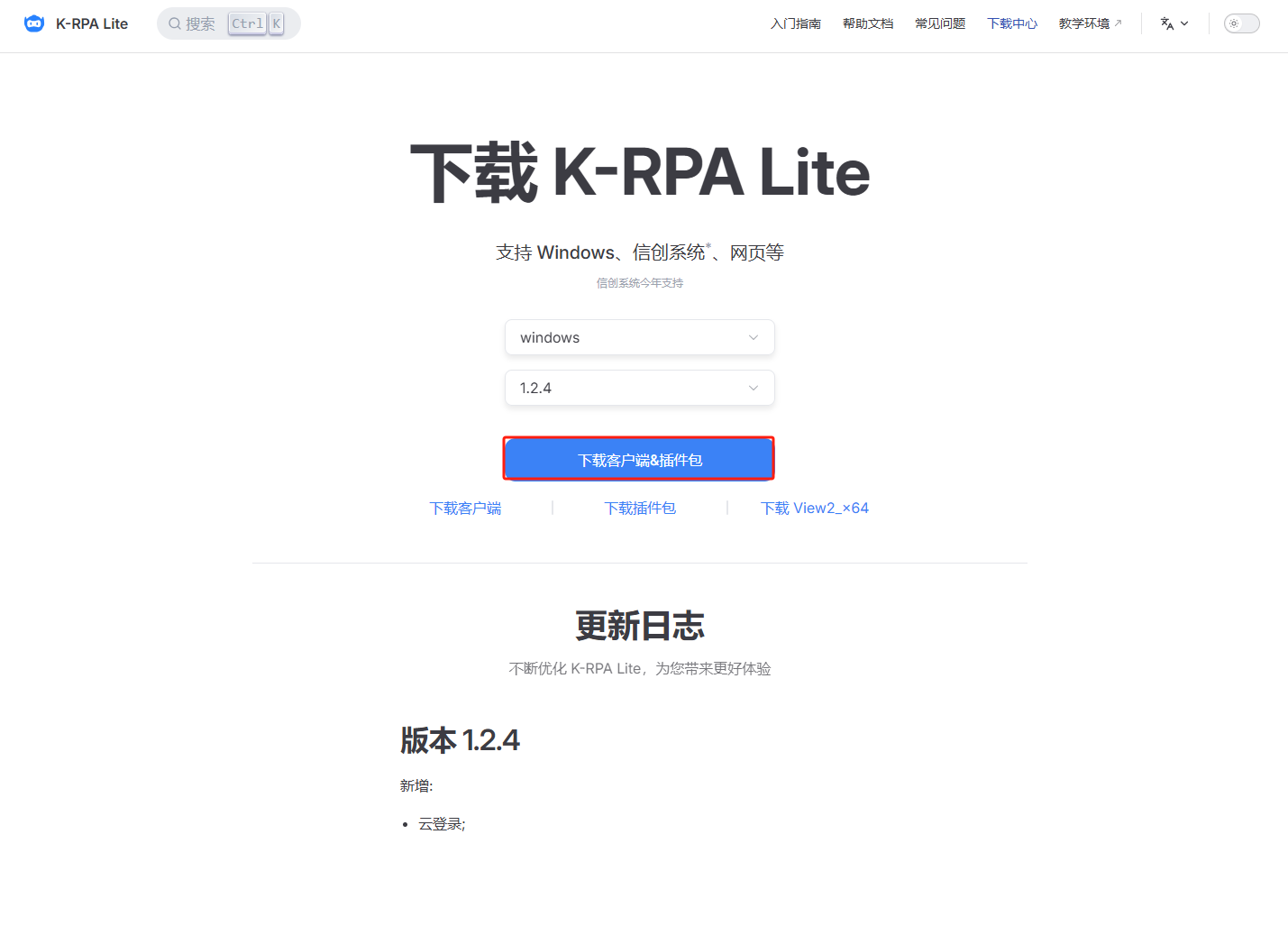Click the 不断优化 K-RPA Lite subtitle
The height and width of the screenshot is (926, 1288).
tap(640, 669)
